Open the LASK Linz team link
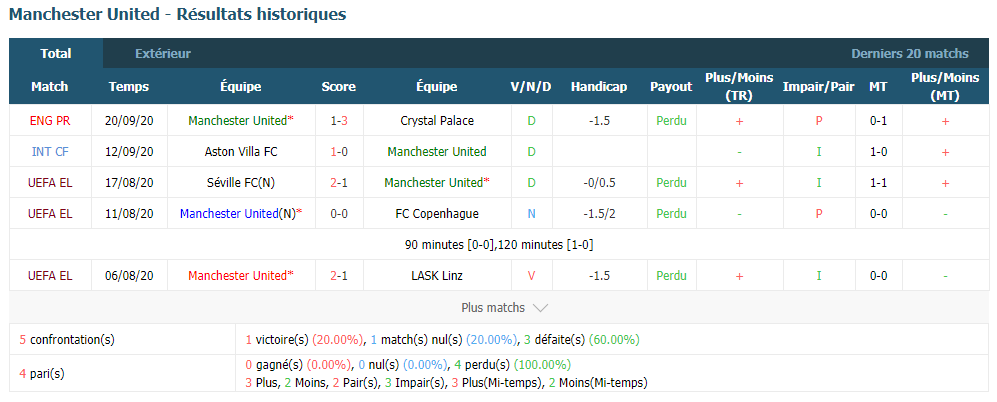The width and height of the screenshot is (997, 402). click(x=436, y=275)
